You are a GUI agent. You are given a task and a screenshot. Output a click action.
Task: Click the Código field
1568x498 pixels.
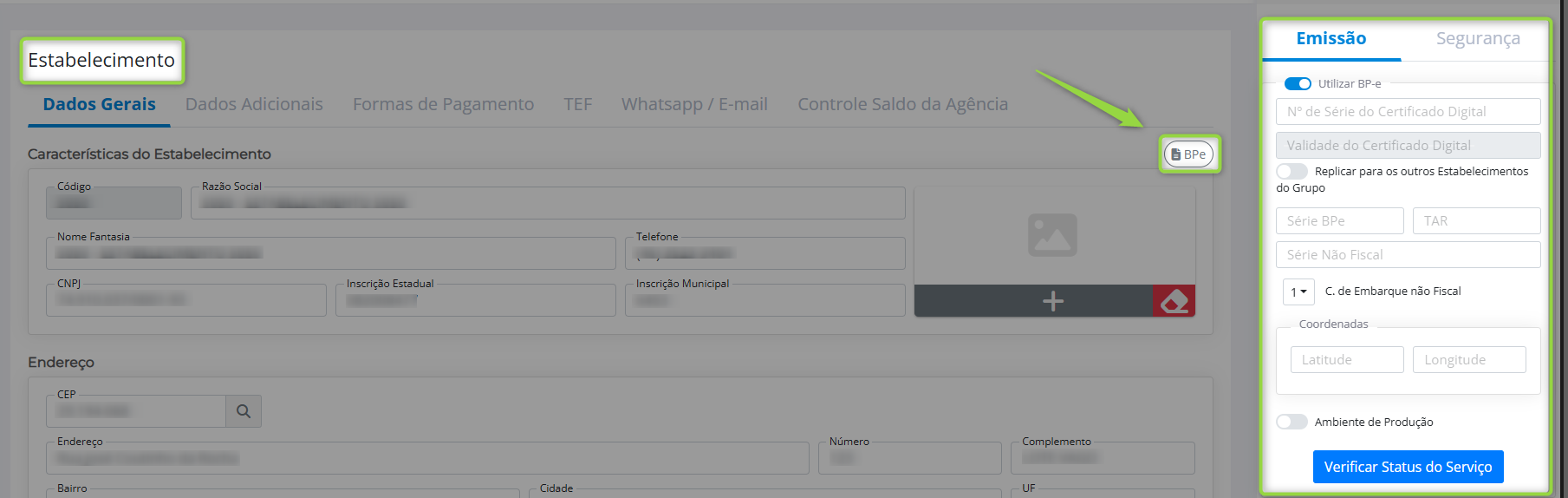coord(114,203)
